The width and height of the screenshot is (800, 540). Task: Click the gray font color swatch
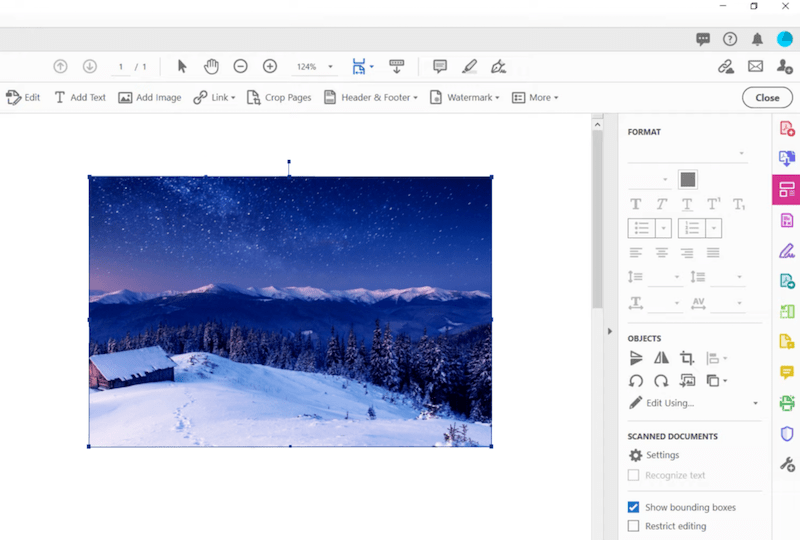[687, 180]
